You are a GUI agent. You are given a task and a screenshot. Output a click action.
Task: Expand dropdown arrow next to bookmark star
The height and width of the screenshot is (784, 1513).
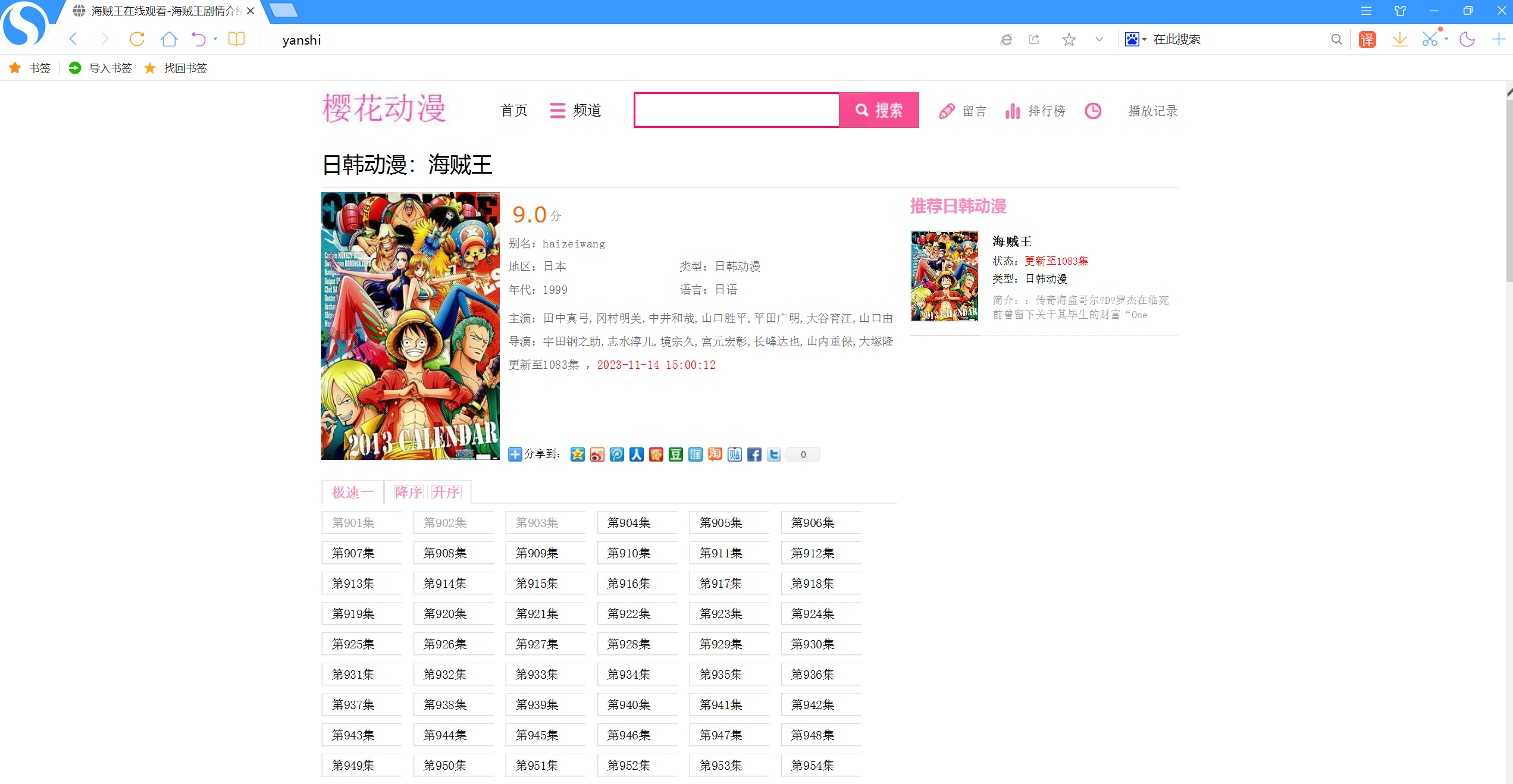pos(1099,39)
